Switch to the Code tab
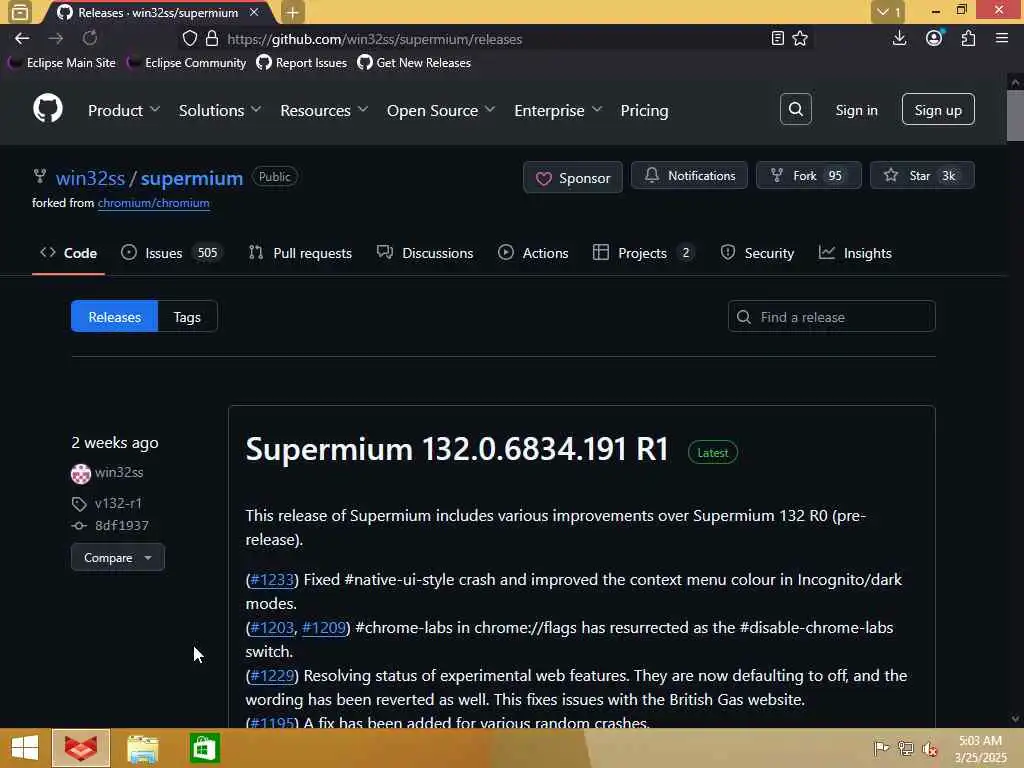The image size is (1024, 768). click(69, 253)
